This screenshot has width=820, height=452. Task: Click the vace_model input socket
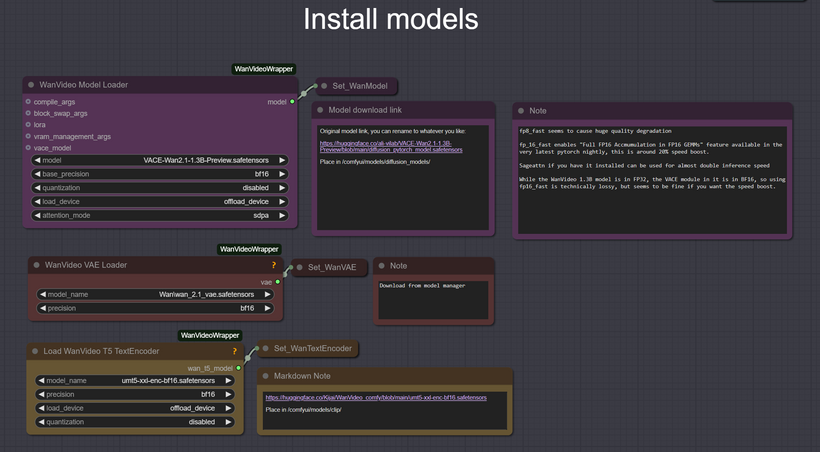coord(28,148)
